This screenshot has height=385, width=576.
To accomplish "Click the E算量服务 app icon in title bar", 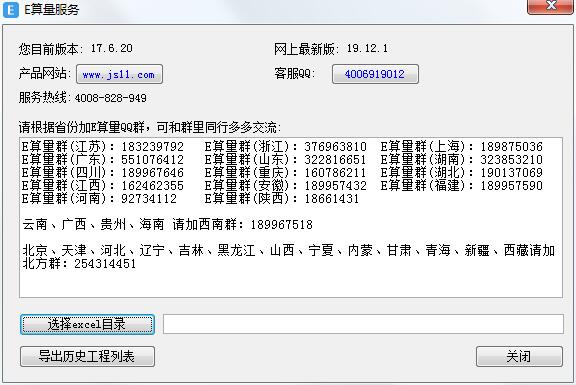I will tap(11, 10).
